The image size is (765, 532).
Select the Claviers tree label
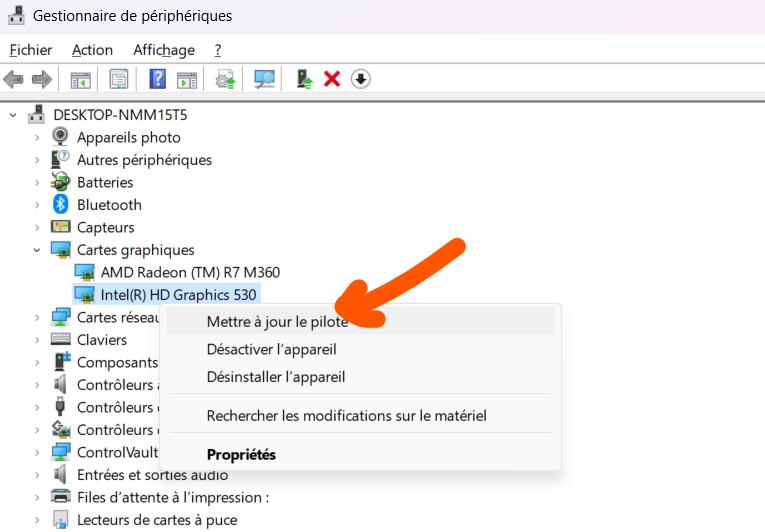pyautogui.click(x=102, y=340)
